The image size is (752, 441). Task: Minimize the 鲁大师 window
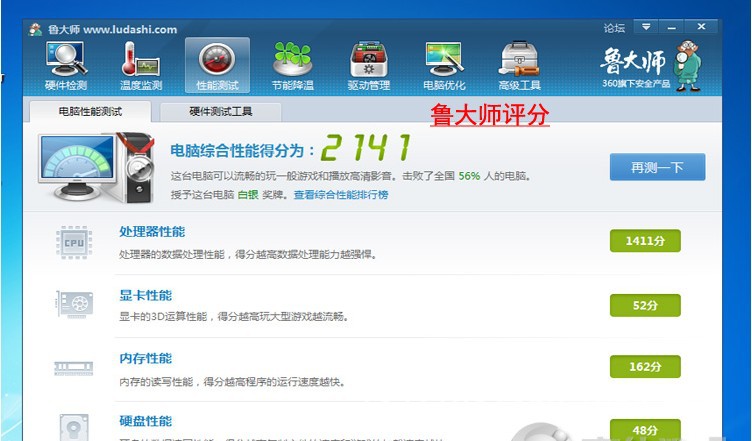[x=671, y=27]
